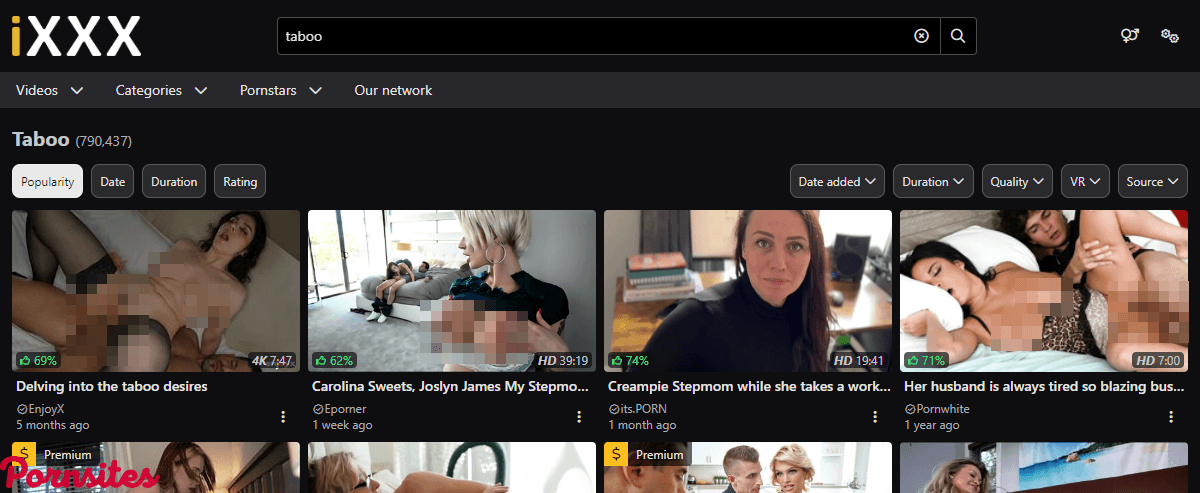Open the Videos navigation menu

(x=50, y=90)
